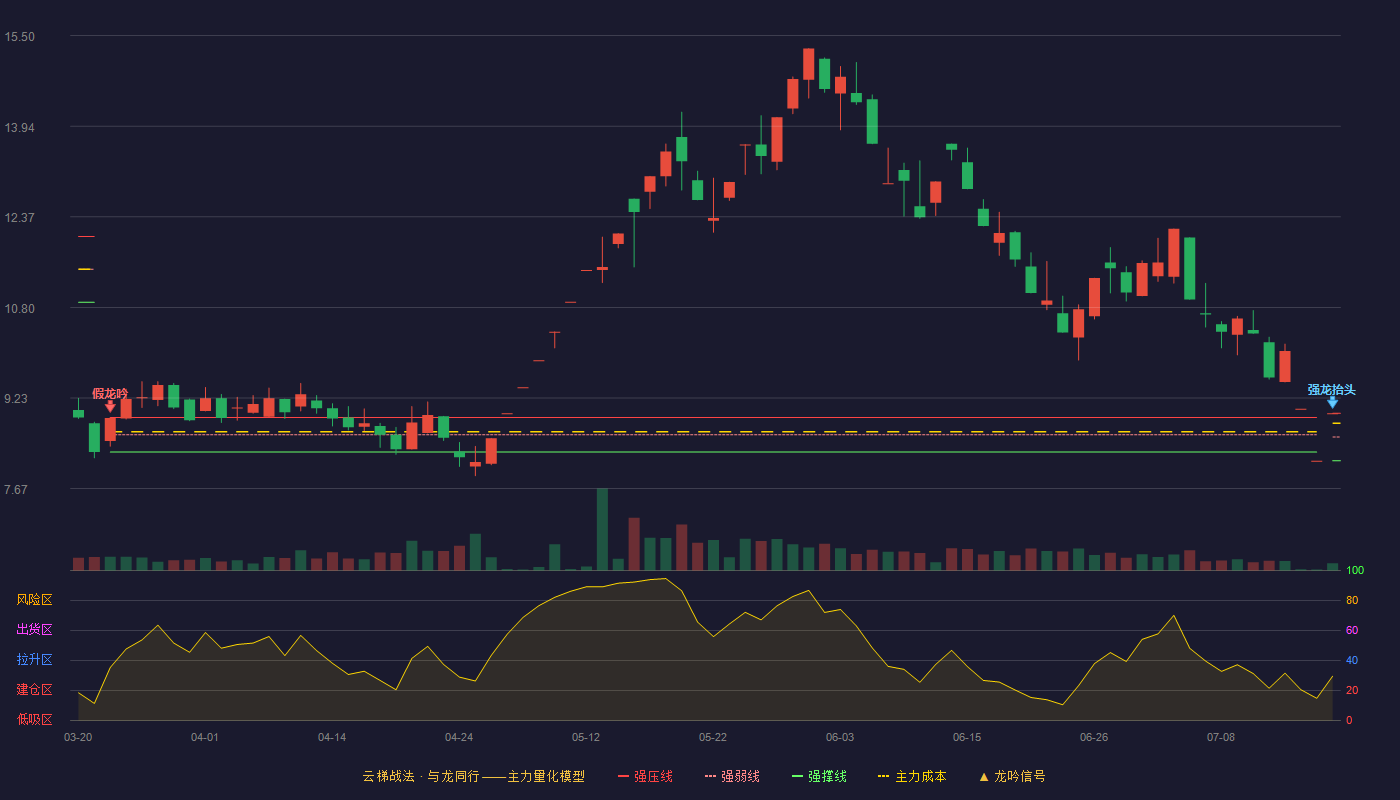
Task: Click the 13.94 price axis label
Action: click(x=20, y=128)
